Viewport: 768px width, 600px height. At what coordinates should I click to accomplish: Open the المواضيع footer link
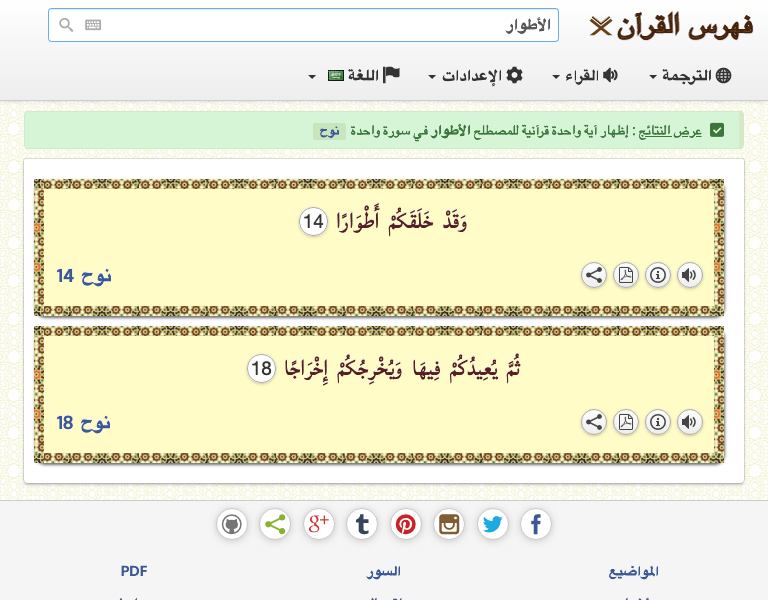(x=633, y=572)
